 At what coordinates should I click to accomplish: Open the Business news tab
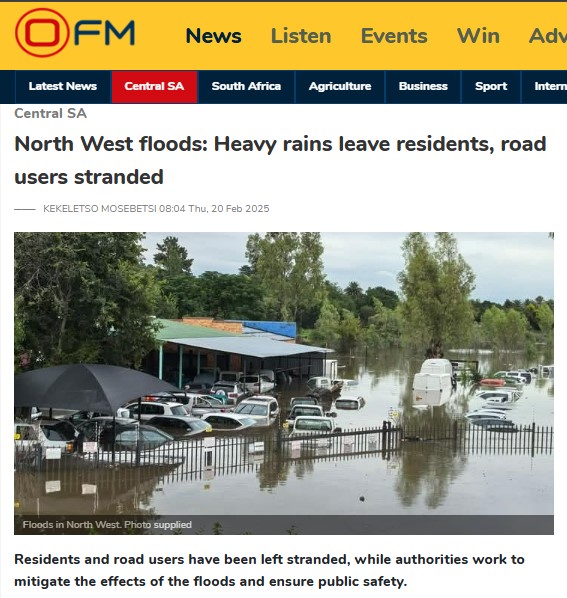coord(423,87)
